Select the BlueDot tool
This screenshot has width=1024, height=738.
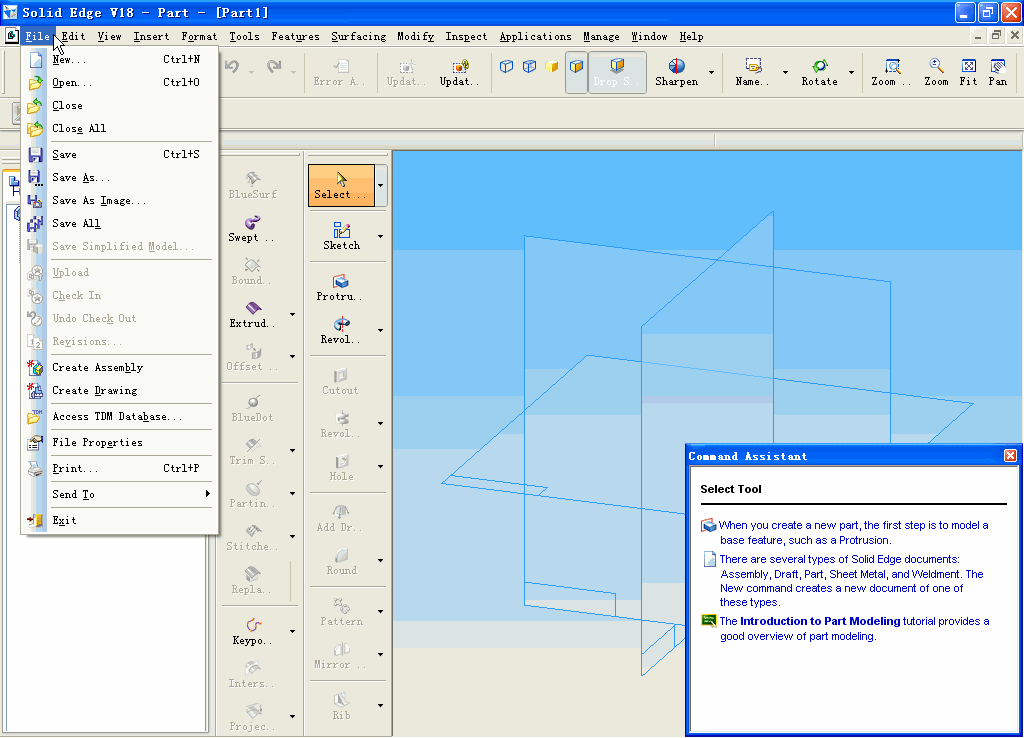pos(252,409)
